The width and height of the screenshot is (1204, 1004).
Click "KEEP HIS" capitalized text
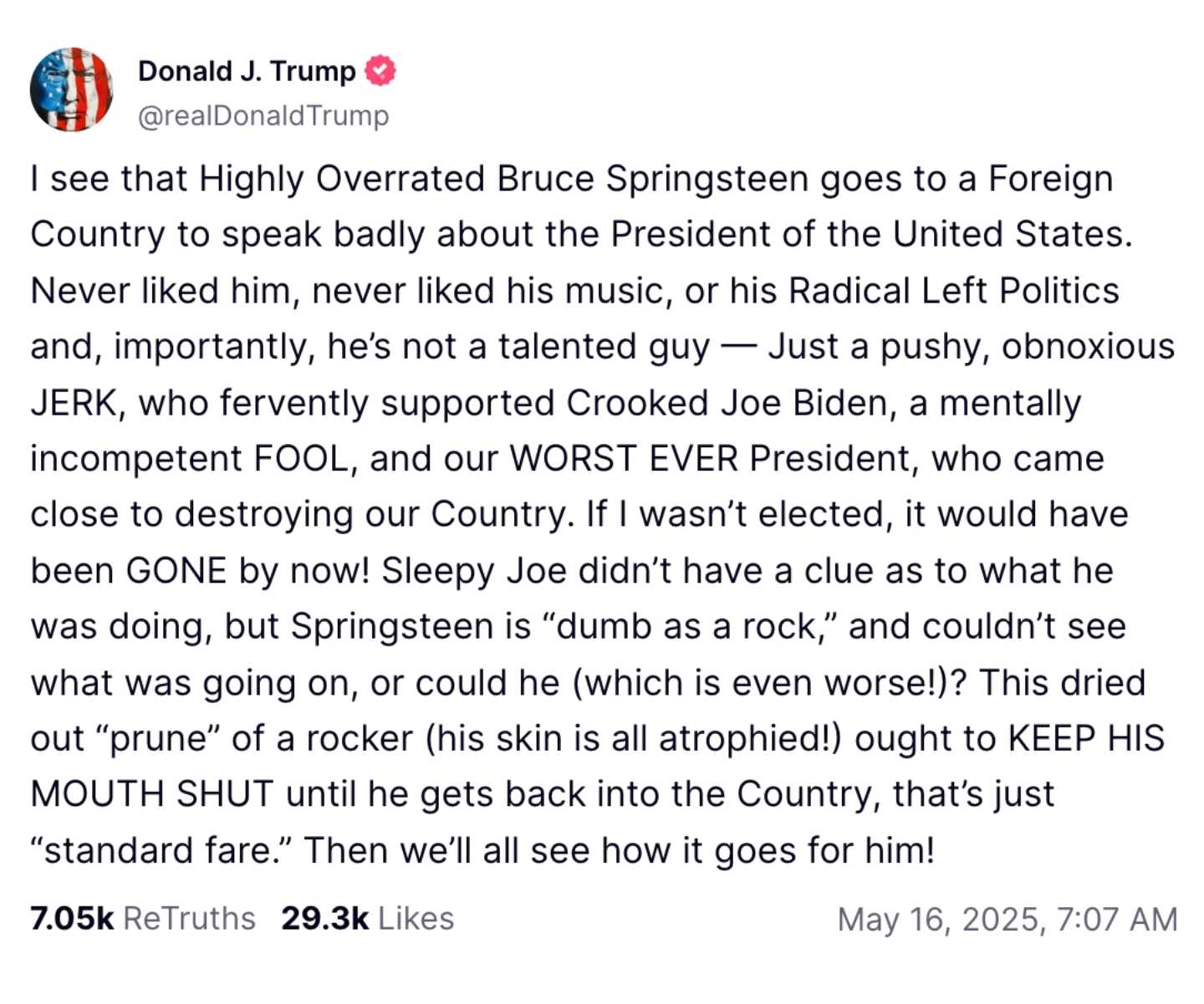[1086, 739]
